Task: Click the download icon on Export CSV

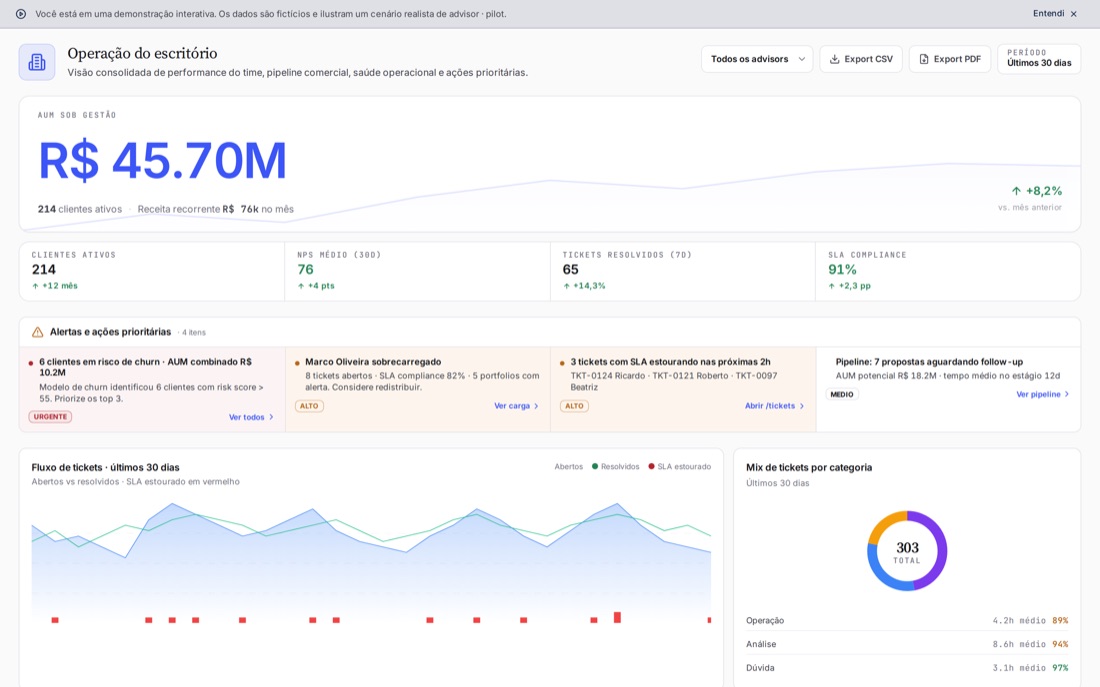Action: tap(834, 60)
